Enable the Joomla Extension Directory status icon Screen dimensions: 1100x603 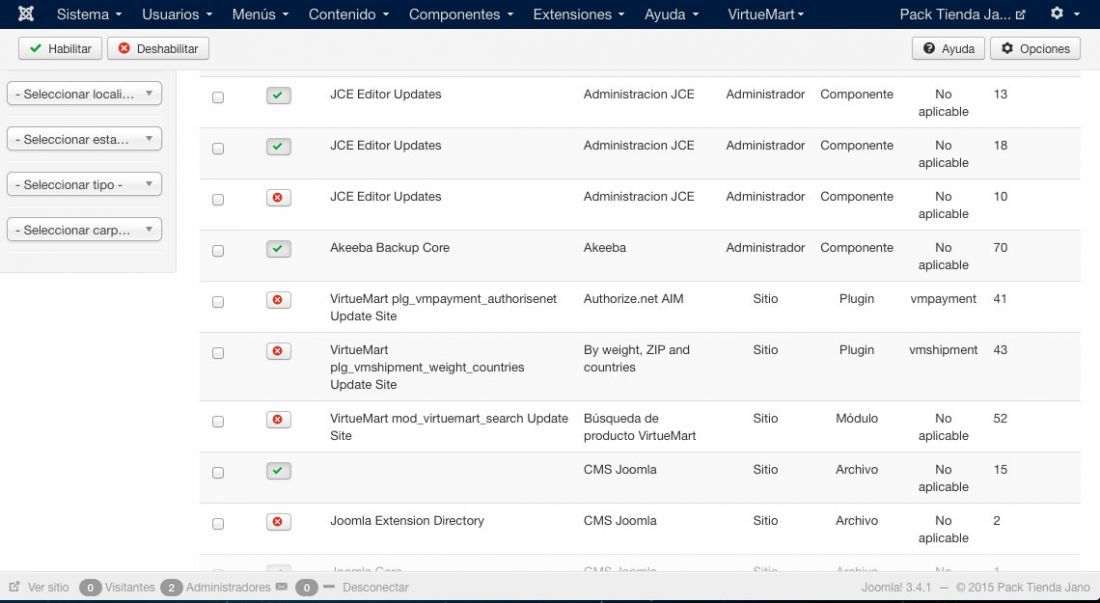coord(279,522)
